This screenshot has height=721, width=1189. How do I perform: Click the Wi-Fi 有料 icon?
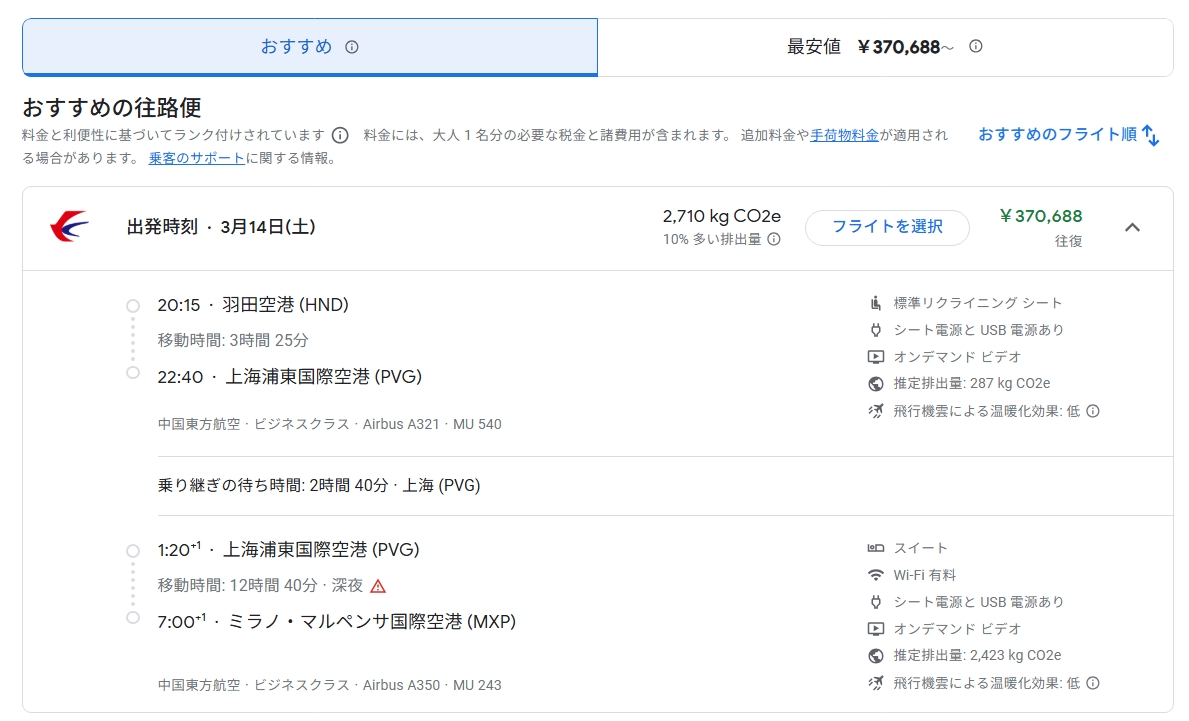[876, 575]
